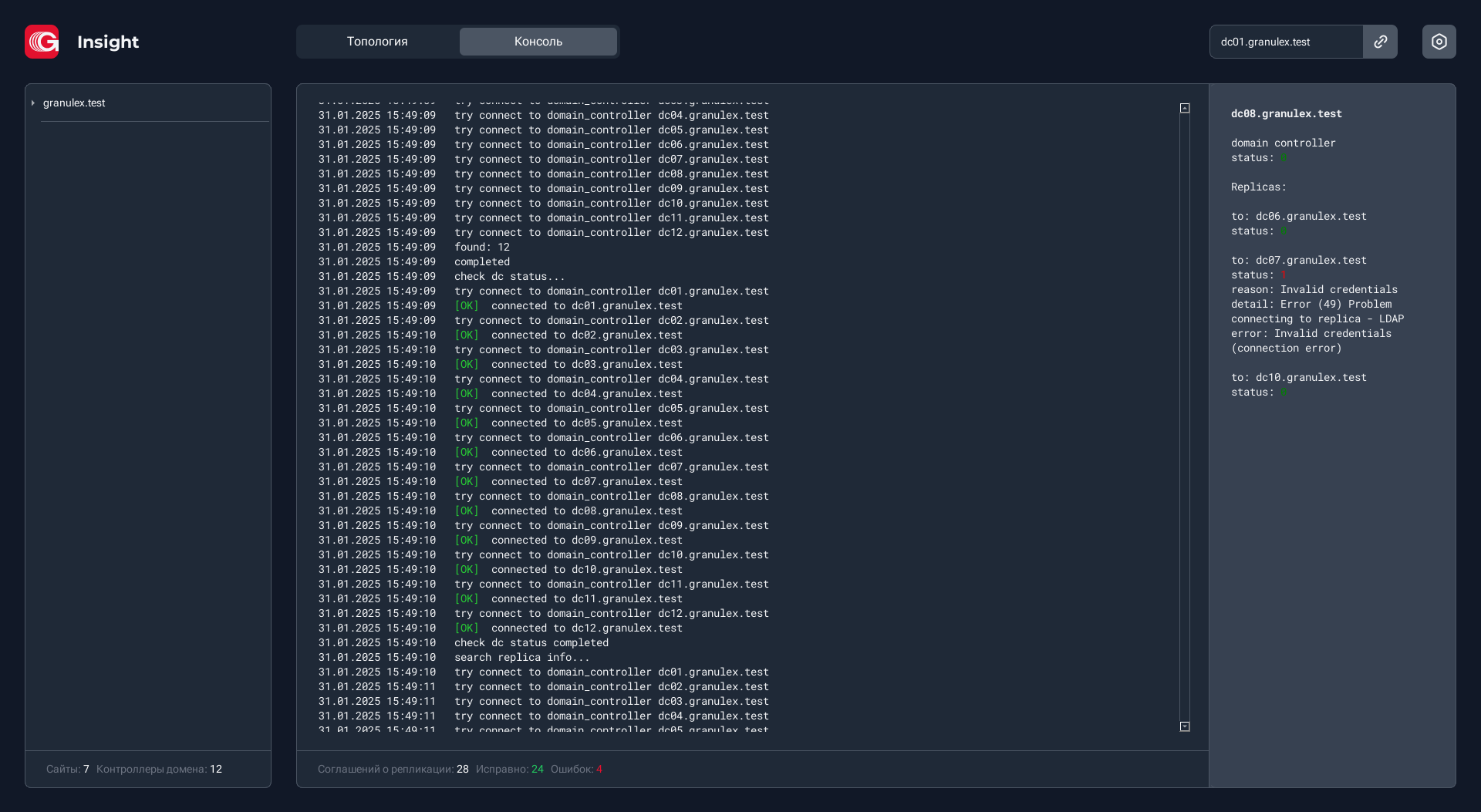Image resolution: width=1481 pixels, height=812 pixels.
Task: Click the console vertical scrollbar track
Action: pyautogui.click(x=1185, y=417)
